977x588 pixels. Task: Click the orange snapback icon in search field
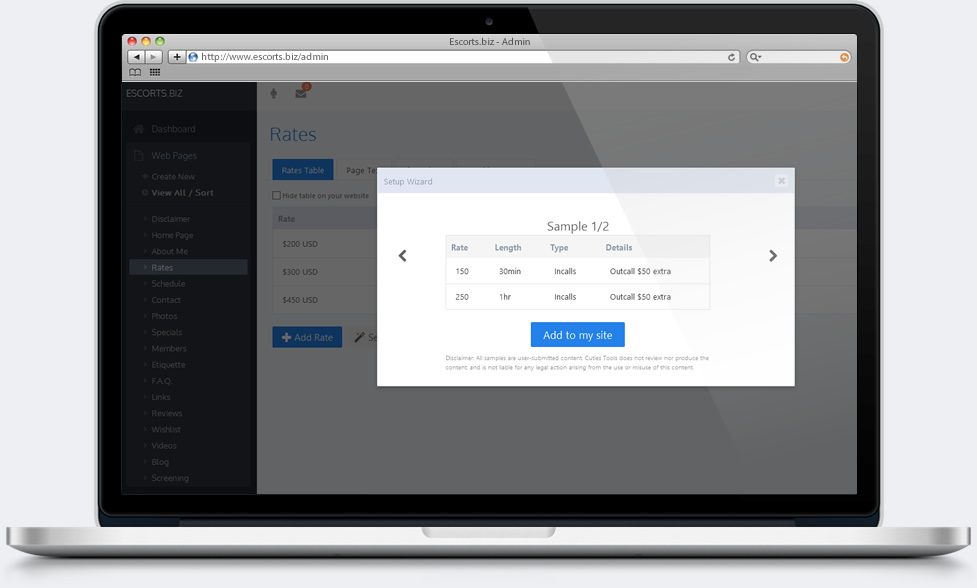pyautogui.click(x=844, y=57)
